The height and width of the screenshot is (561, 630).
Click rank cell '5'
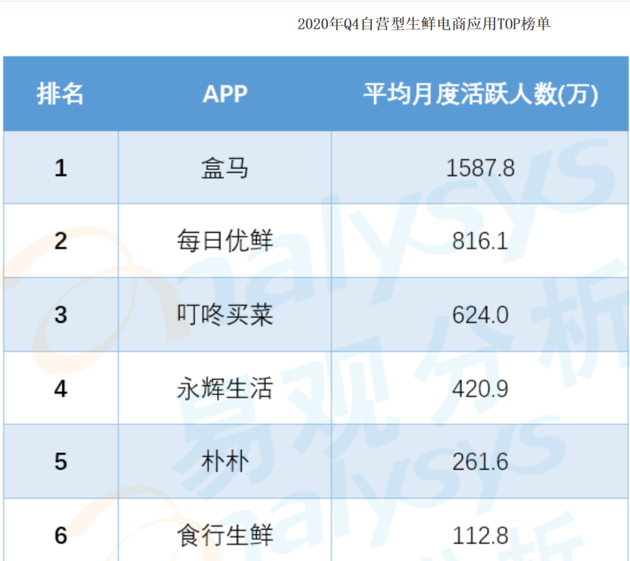click(61, 461)
